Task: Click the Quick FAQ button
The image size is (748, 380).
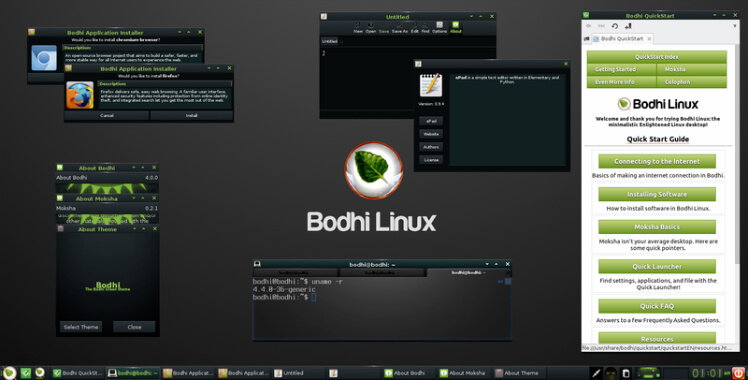Action: tap(657, 306)
